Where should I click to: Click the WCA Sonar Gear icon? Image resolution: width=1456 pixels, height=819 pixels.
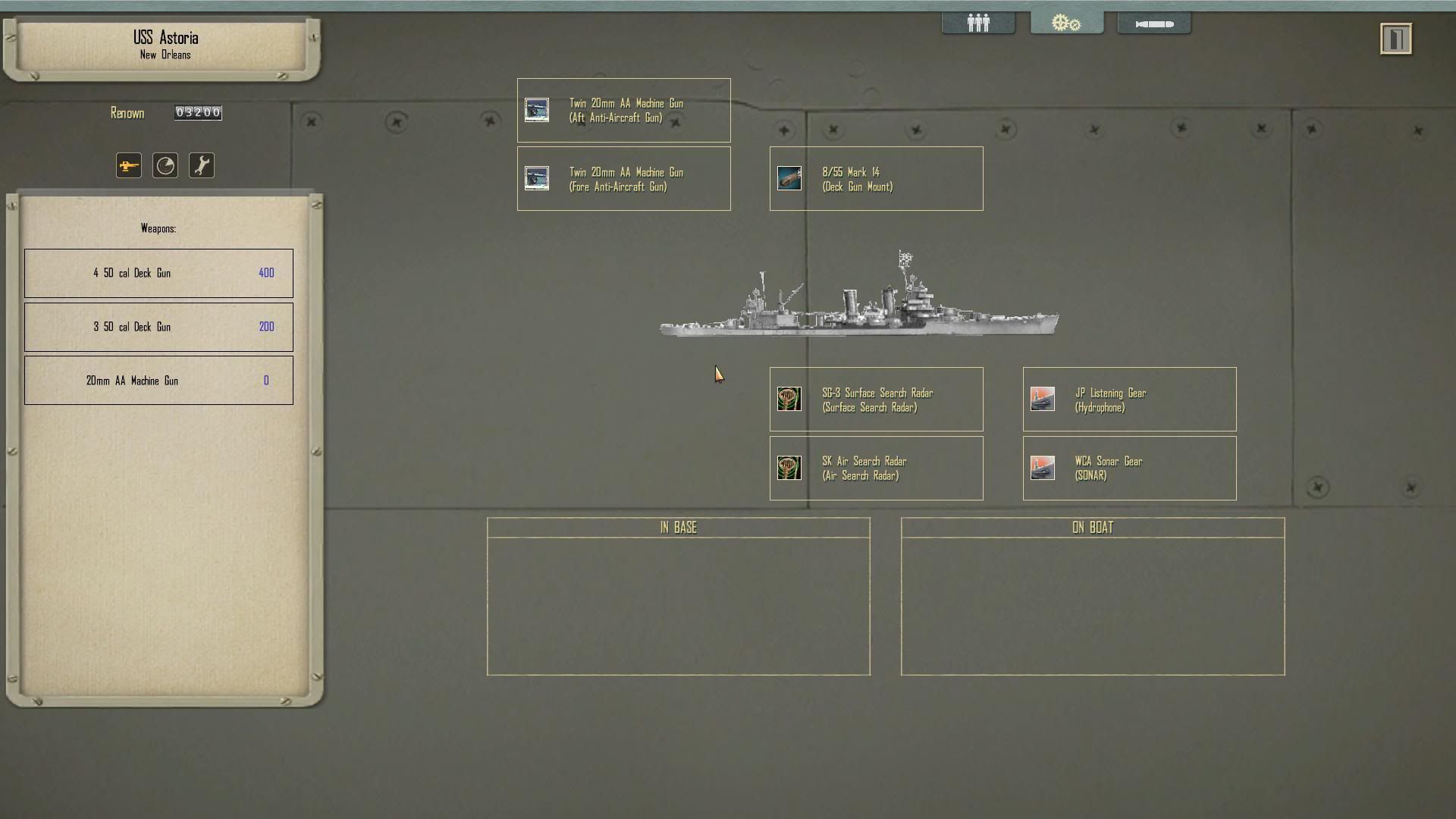(x=1043, y=468)
